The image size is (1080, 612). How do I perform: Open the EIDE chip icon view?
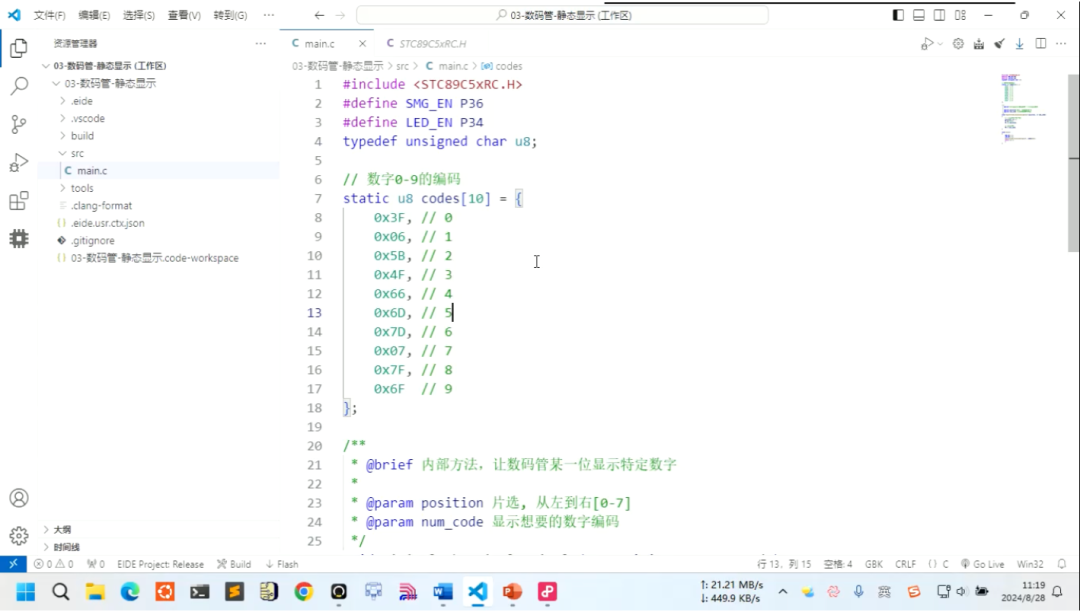click(x=19, y=239)
